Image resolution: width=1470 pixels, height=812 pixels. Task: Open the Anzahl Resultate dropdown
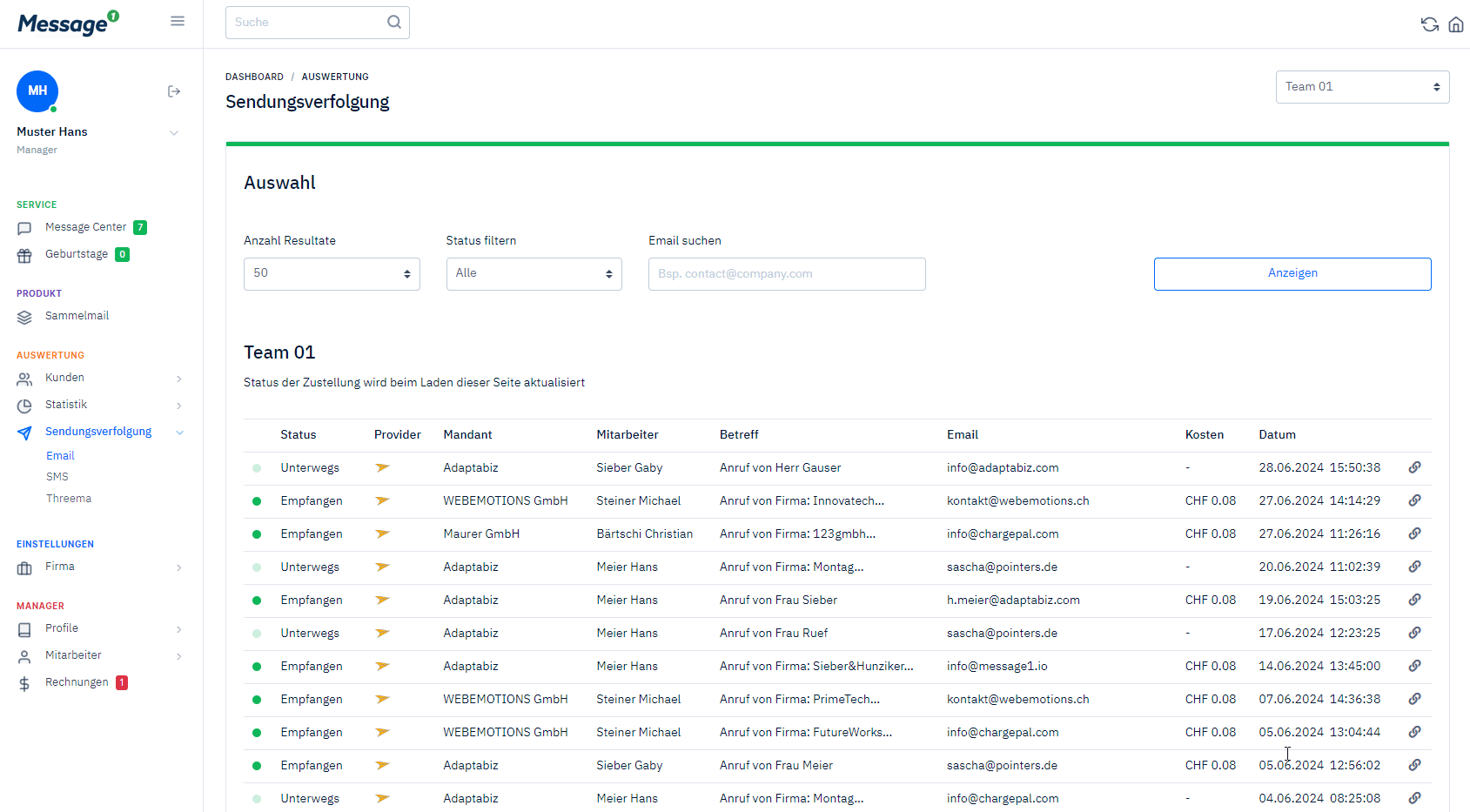click(332, 273)
